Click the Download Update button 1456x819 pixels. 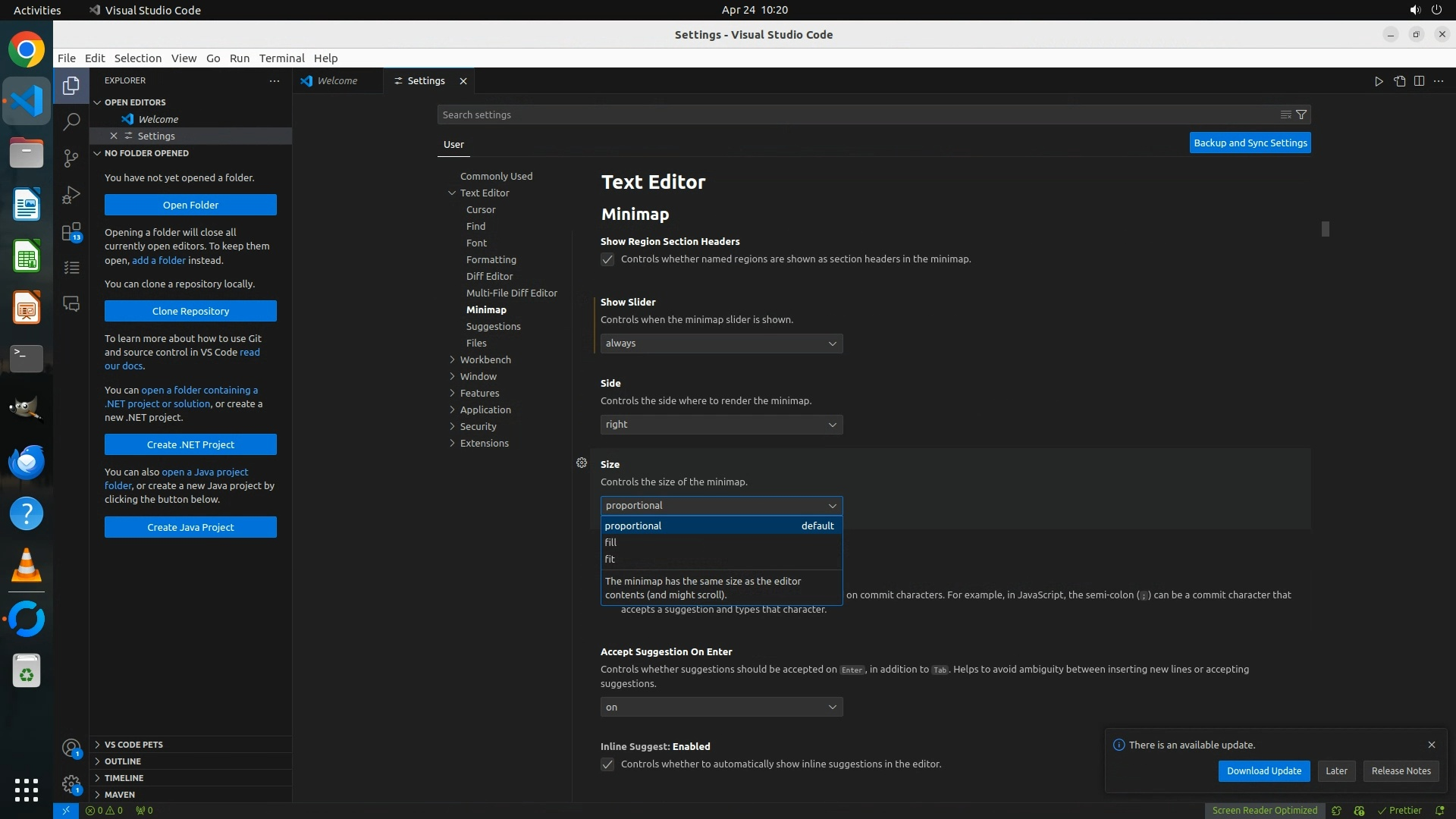pos(1263,770)
